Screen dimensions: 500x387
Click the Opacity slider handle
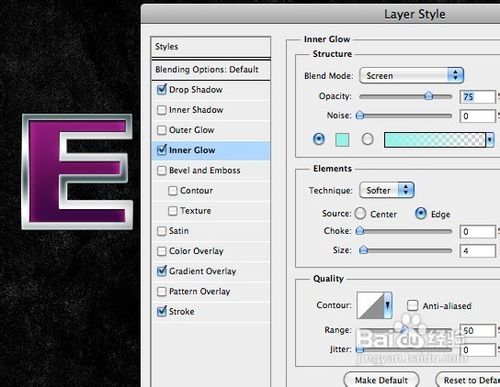pyautogui.click(x=429, y=96)
